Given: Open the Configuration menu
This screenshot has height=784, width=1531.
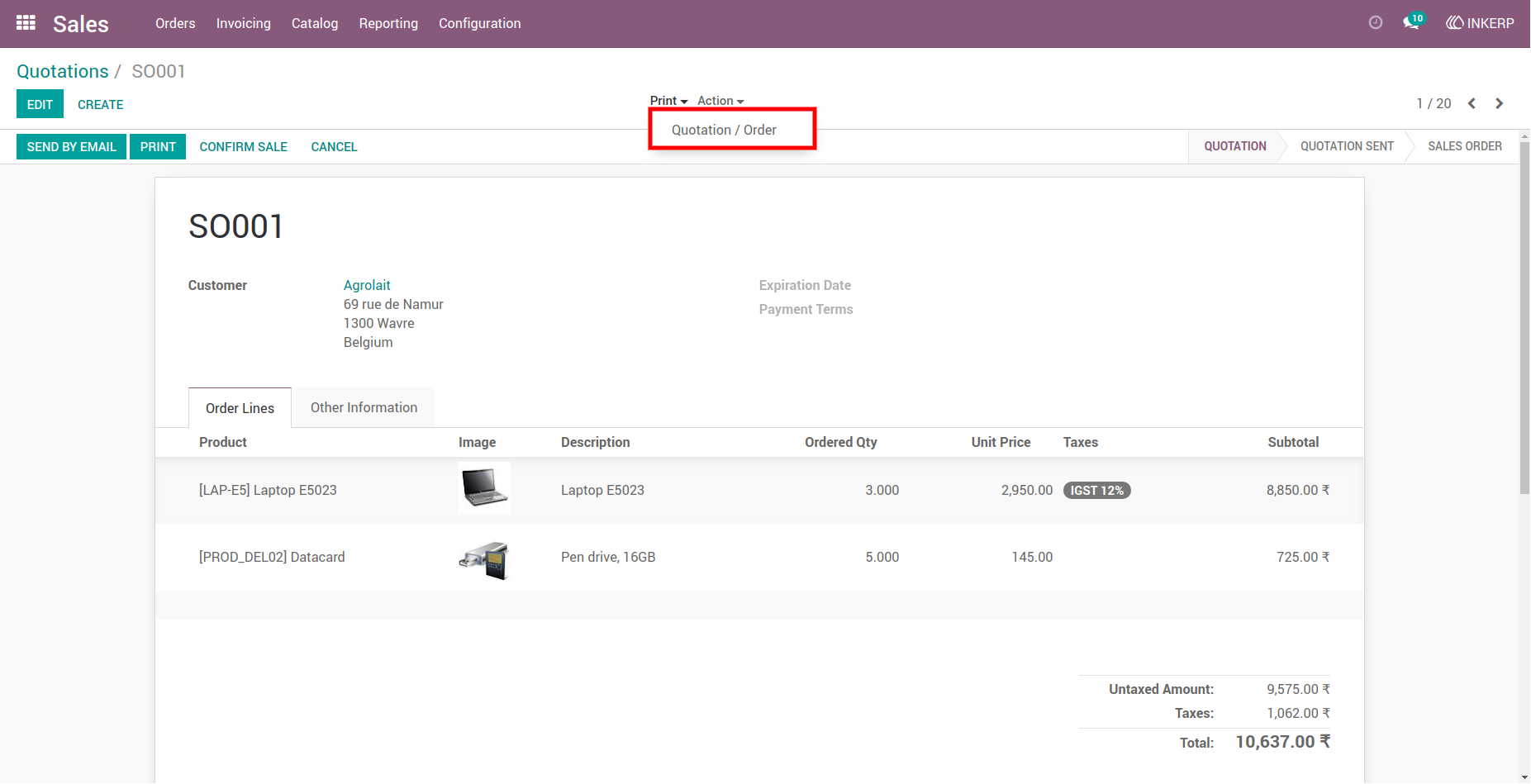Looking at the screenshot, I should click(x=480, y=23).
